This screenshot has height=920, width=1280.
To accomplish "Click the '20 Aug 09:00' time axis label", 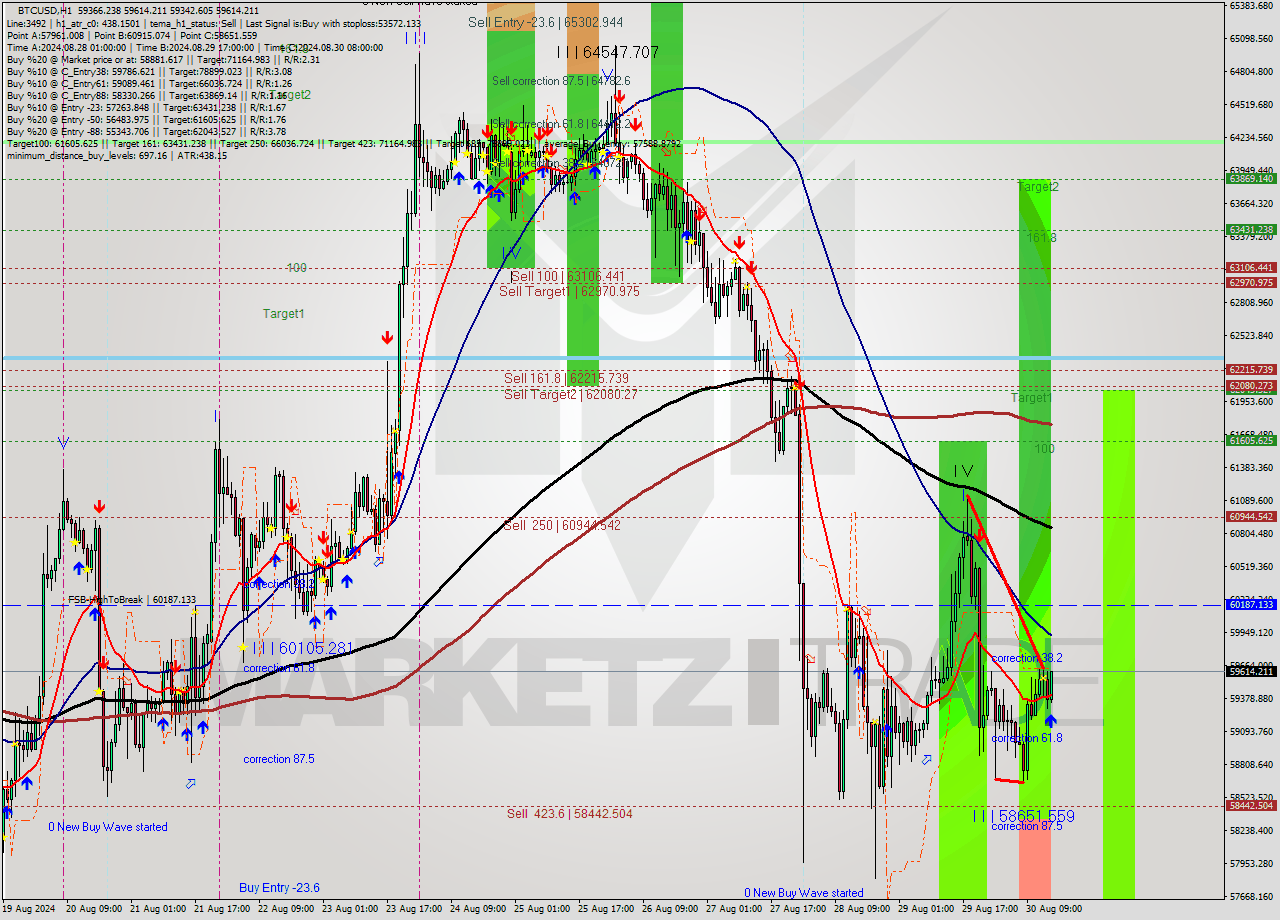I will coord(92,909).
